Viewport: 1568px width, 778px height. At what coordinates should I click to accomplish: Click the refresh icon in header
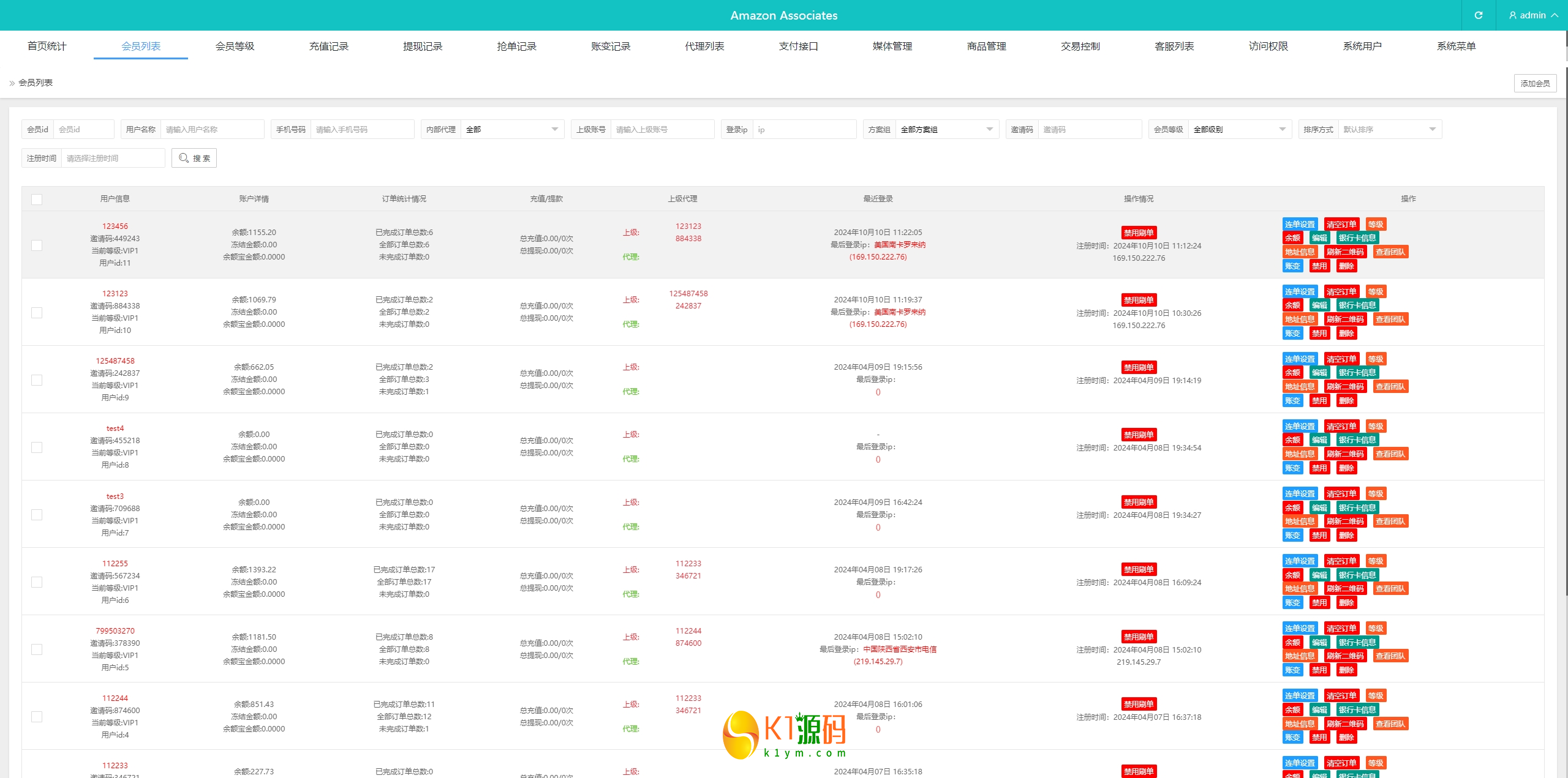[x=1478, y=15]
